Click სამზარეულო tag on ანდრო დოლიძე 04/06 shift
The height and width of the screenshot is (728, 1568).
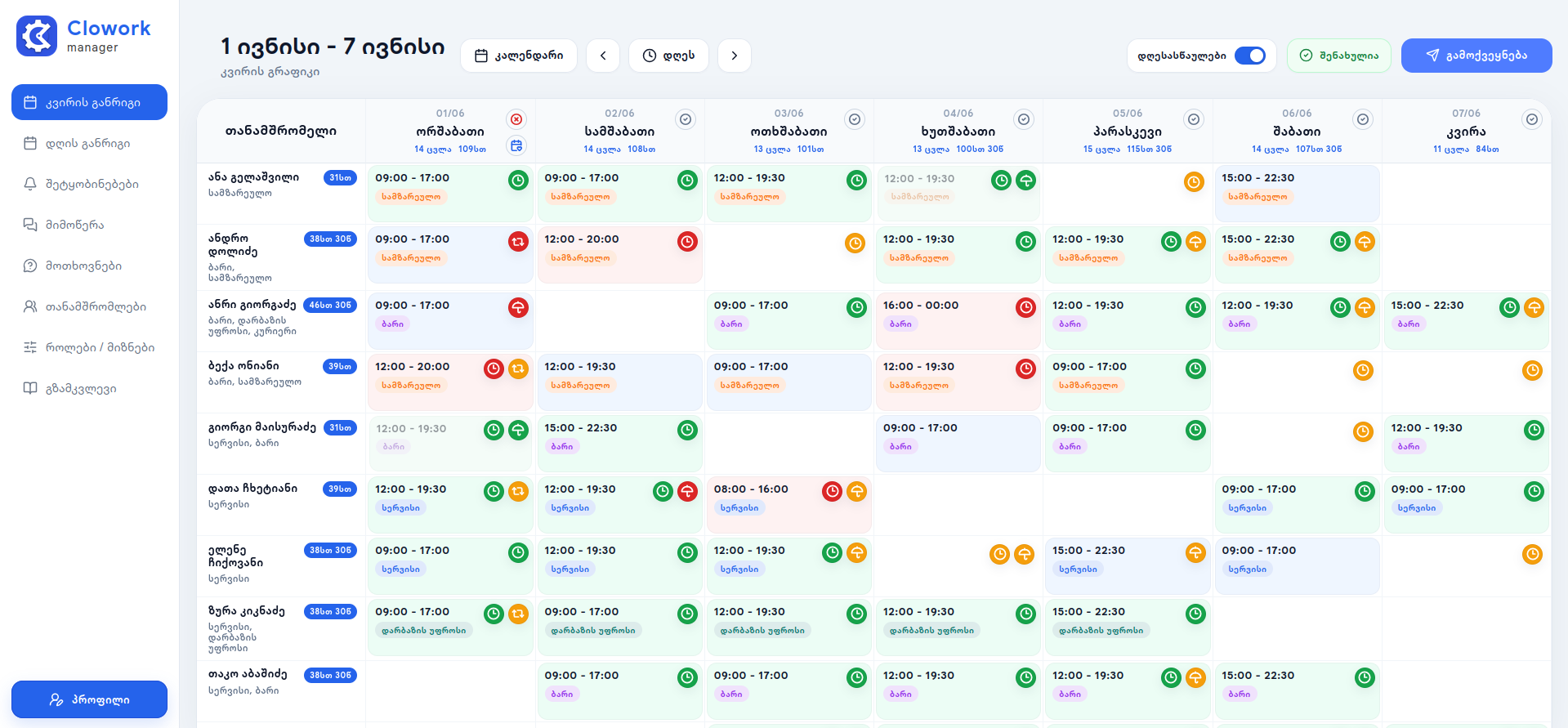pyautogui.click(x=918, y=258)
